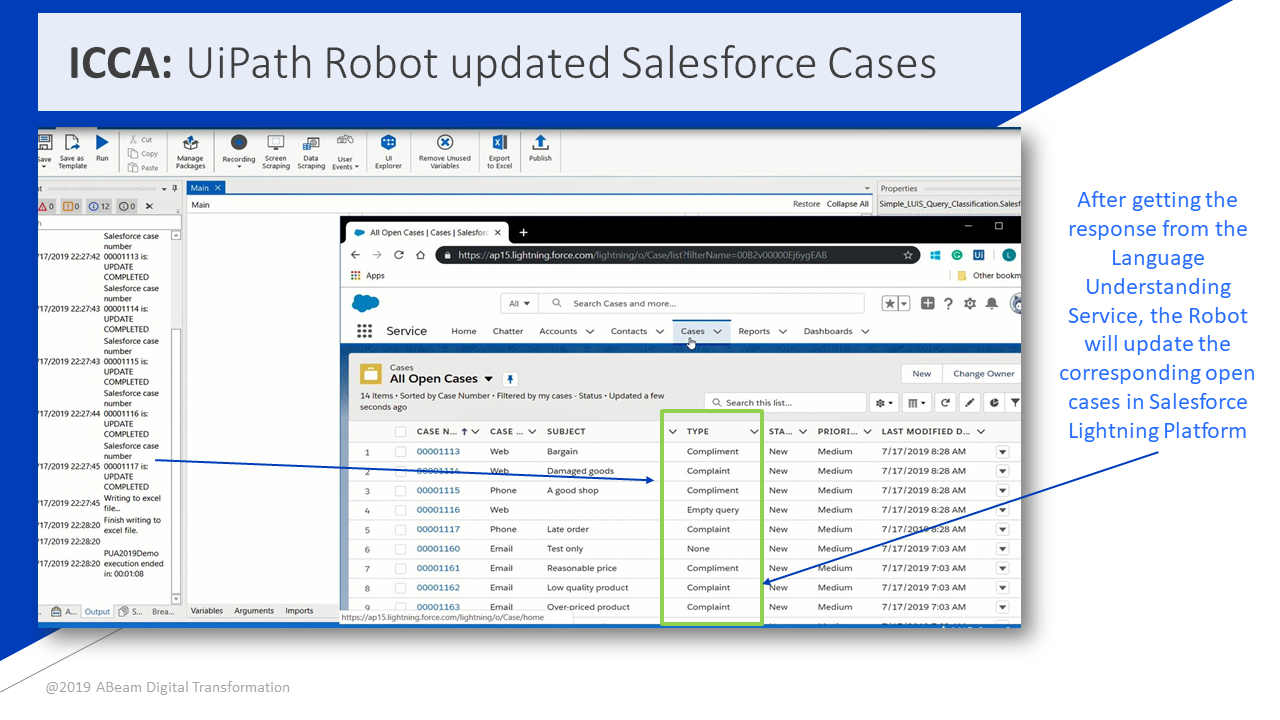Switch to the Output tab at bottom
The height and width of the screenshot is (720, 1280).
pos(97,612)
